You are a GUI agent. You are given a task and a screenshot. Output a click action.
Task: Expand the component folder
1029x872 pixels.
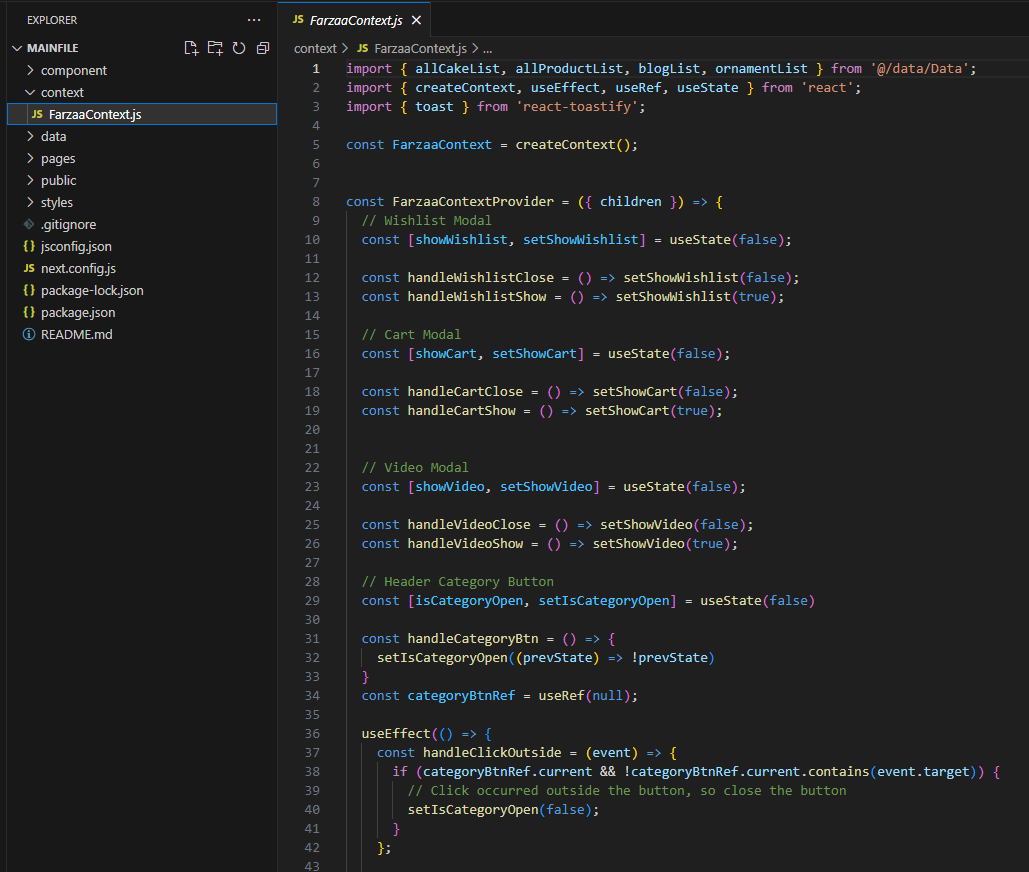(x=73, y=71)
